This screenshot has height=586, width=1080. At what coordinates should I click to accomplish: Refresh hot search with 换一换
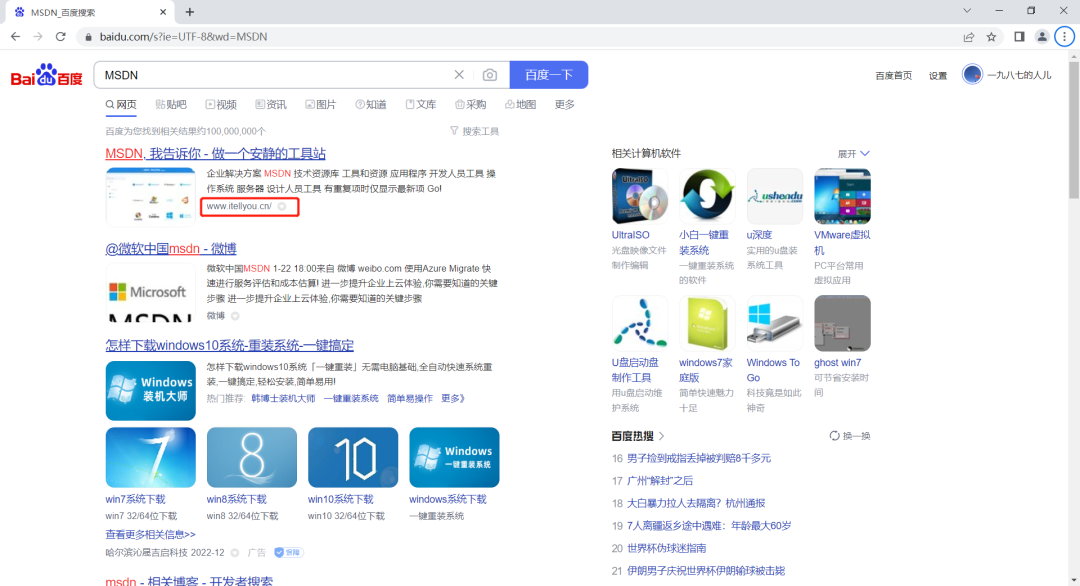click(x=850, y=436)
